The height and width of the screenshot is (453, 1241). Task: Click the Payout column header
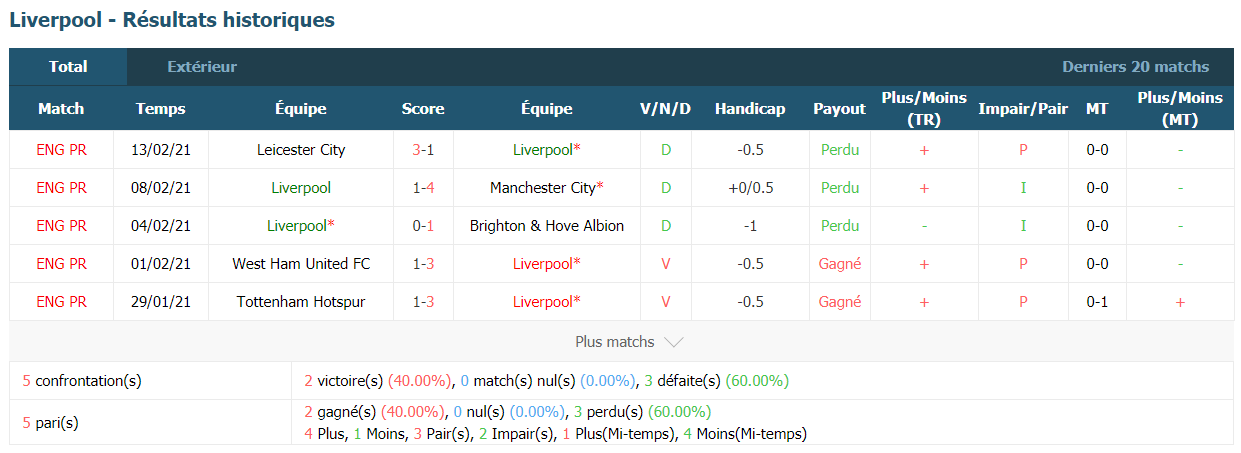coord(839,109)
